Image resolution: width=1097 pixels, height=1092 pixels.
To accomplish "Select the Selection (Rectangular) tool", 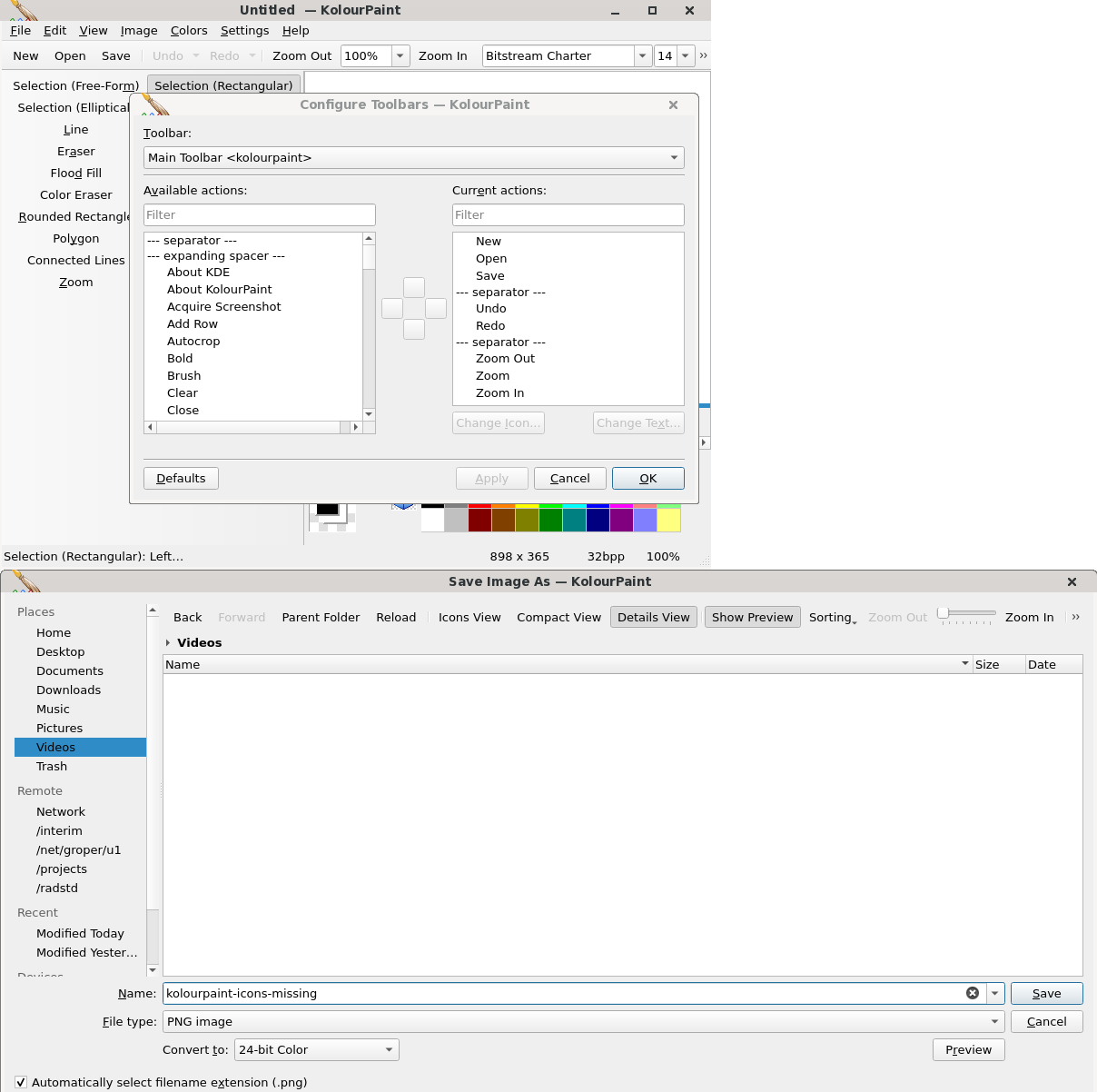I will [223, 85].
